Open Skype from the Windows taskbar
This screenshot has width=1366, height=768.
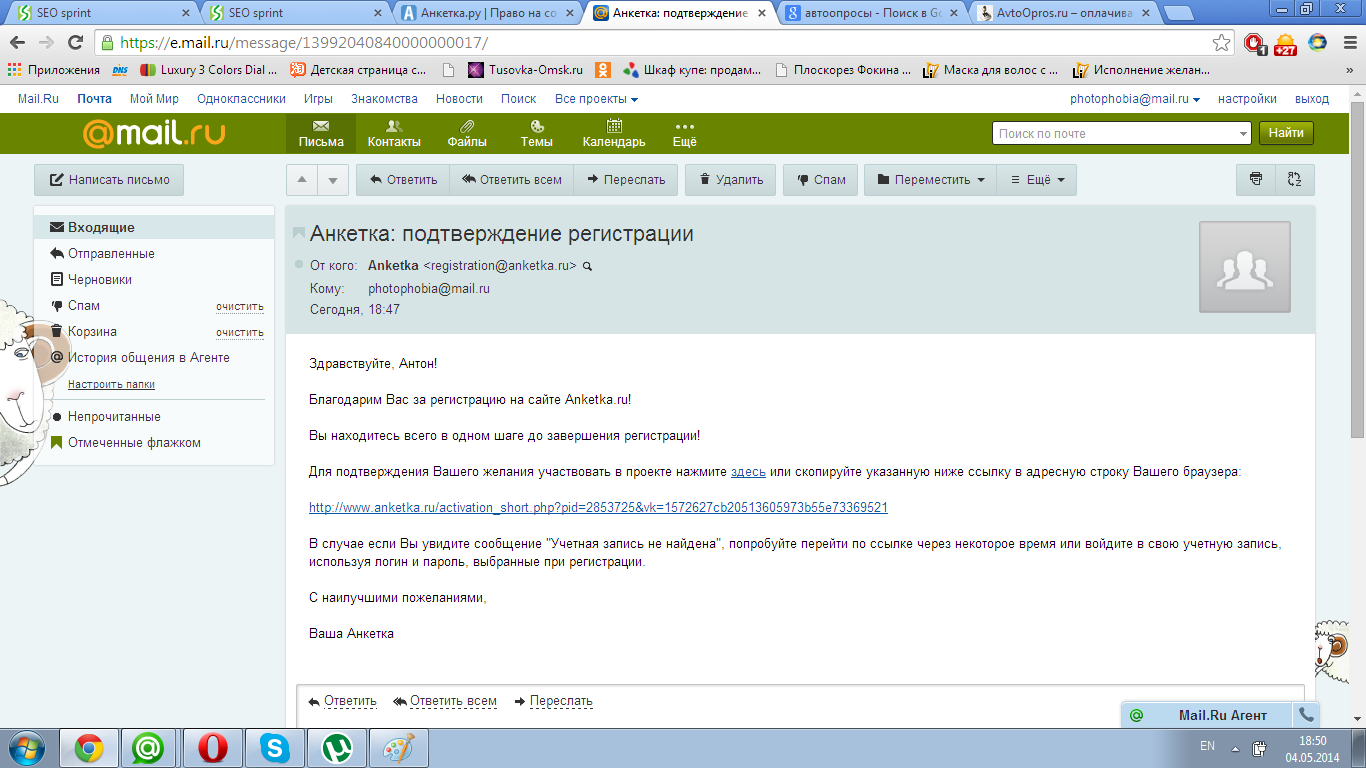pos(274,747)
